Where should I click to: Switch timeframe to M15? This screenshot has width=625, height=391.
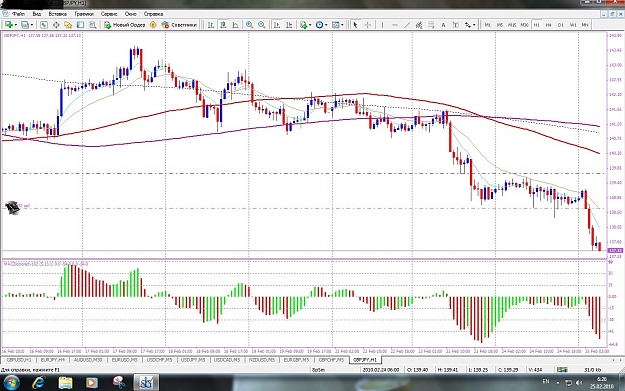pyautogui.click(x=512, y=25)
